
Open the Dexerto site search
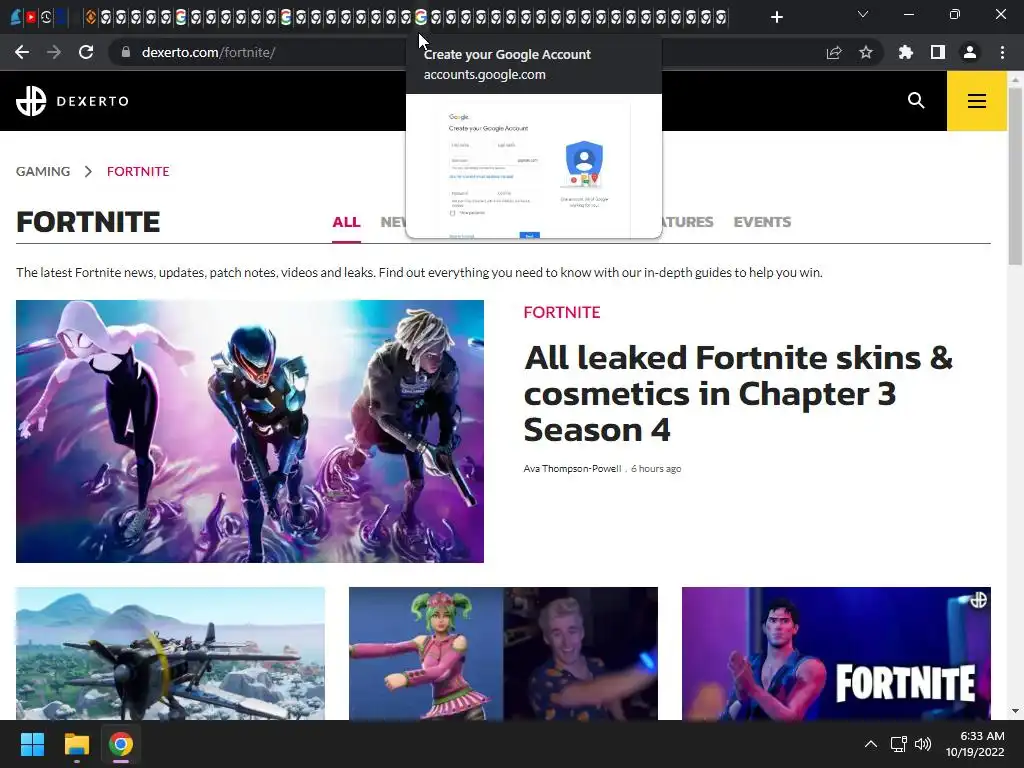[916, 101]
